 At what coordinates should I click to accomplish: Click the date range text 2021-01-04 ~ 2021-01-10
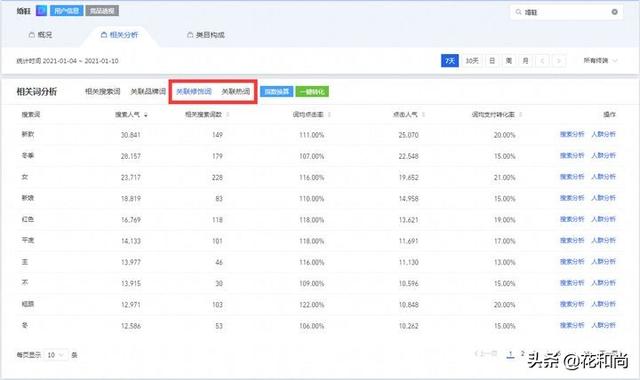81,61
